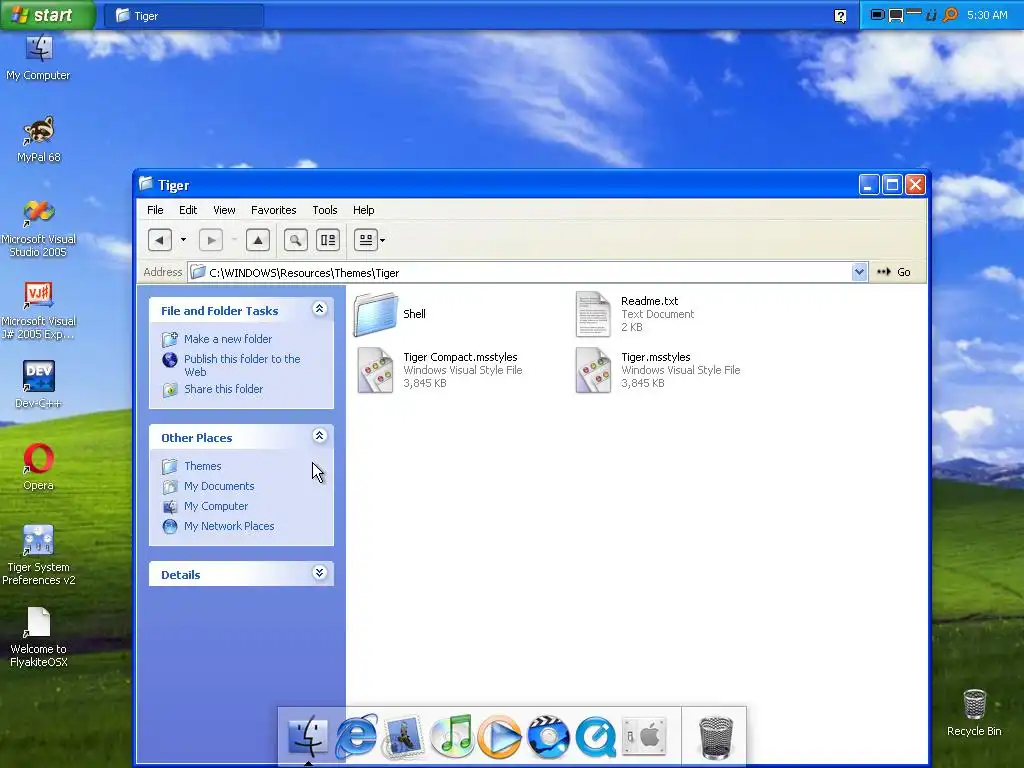The width and height of the screenshot is (1024, 768).
Task: Toggle the Folders pane toolbar button
Action: (328, 240)
